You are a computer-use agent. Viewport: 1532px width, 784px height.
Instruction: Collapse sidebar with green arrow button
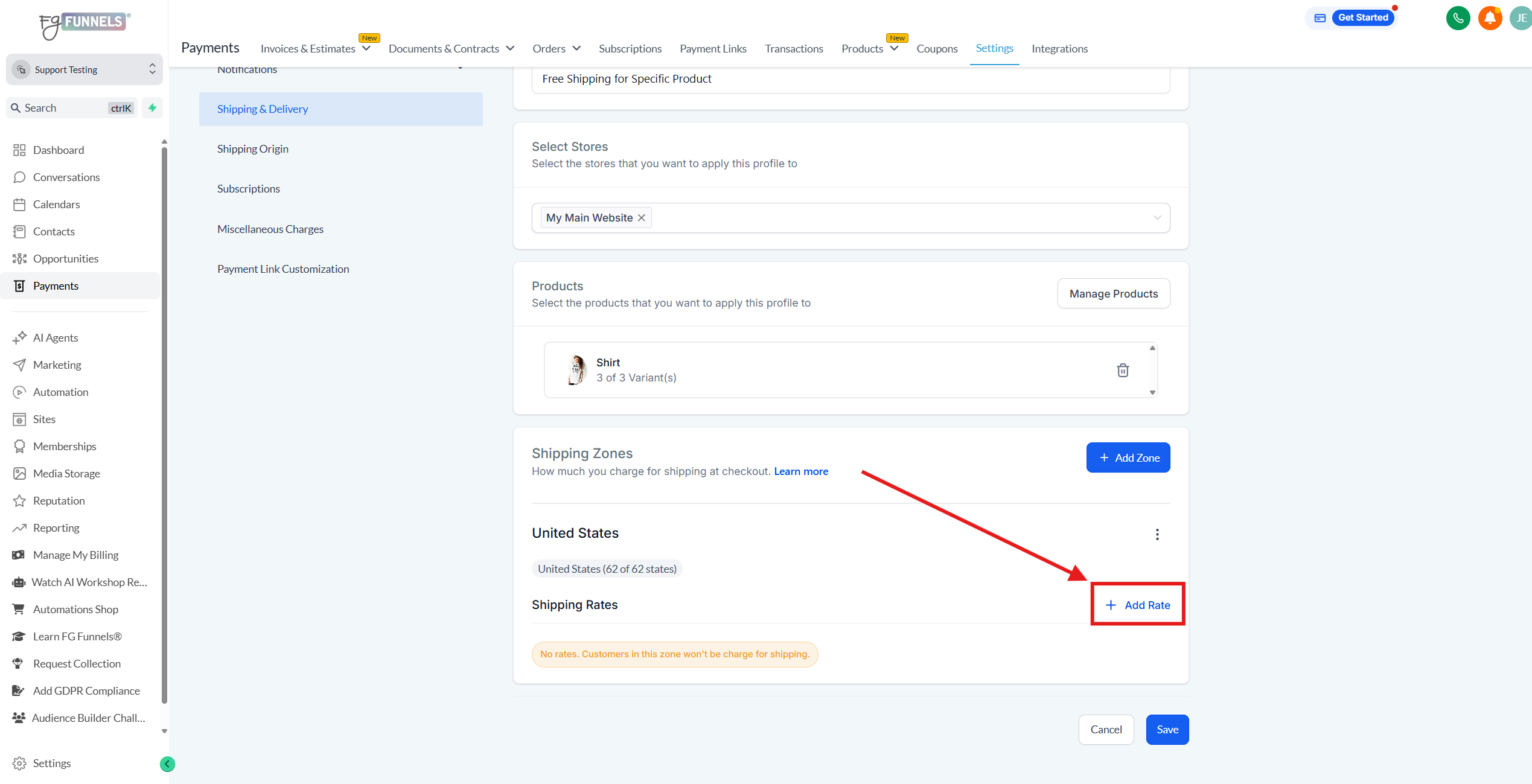pos(167,764)
